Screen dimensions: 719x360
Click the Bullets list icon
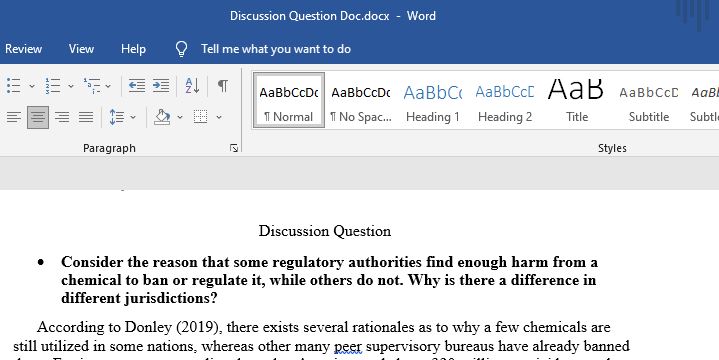tap(14, 86)
